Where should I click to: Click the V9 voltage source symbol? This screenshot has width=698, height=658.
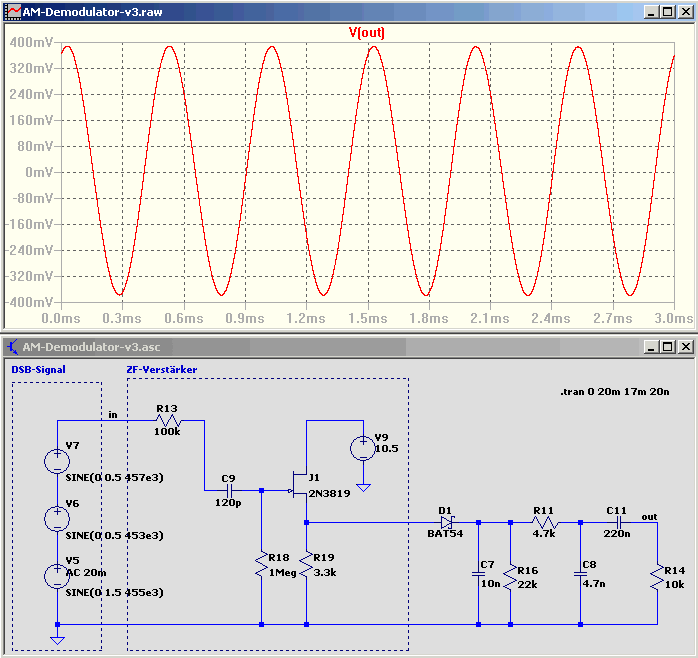363,448
